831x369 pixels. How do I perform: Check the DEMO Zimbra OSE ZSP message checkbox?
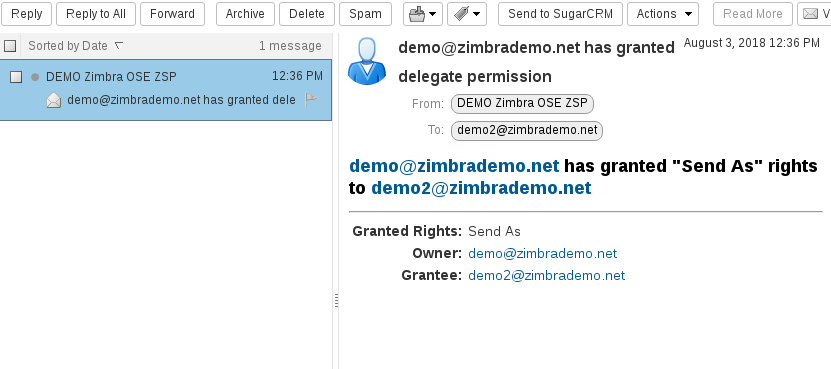pos(16,77)
